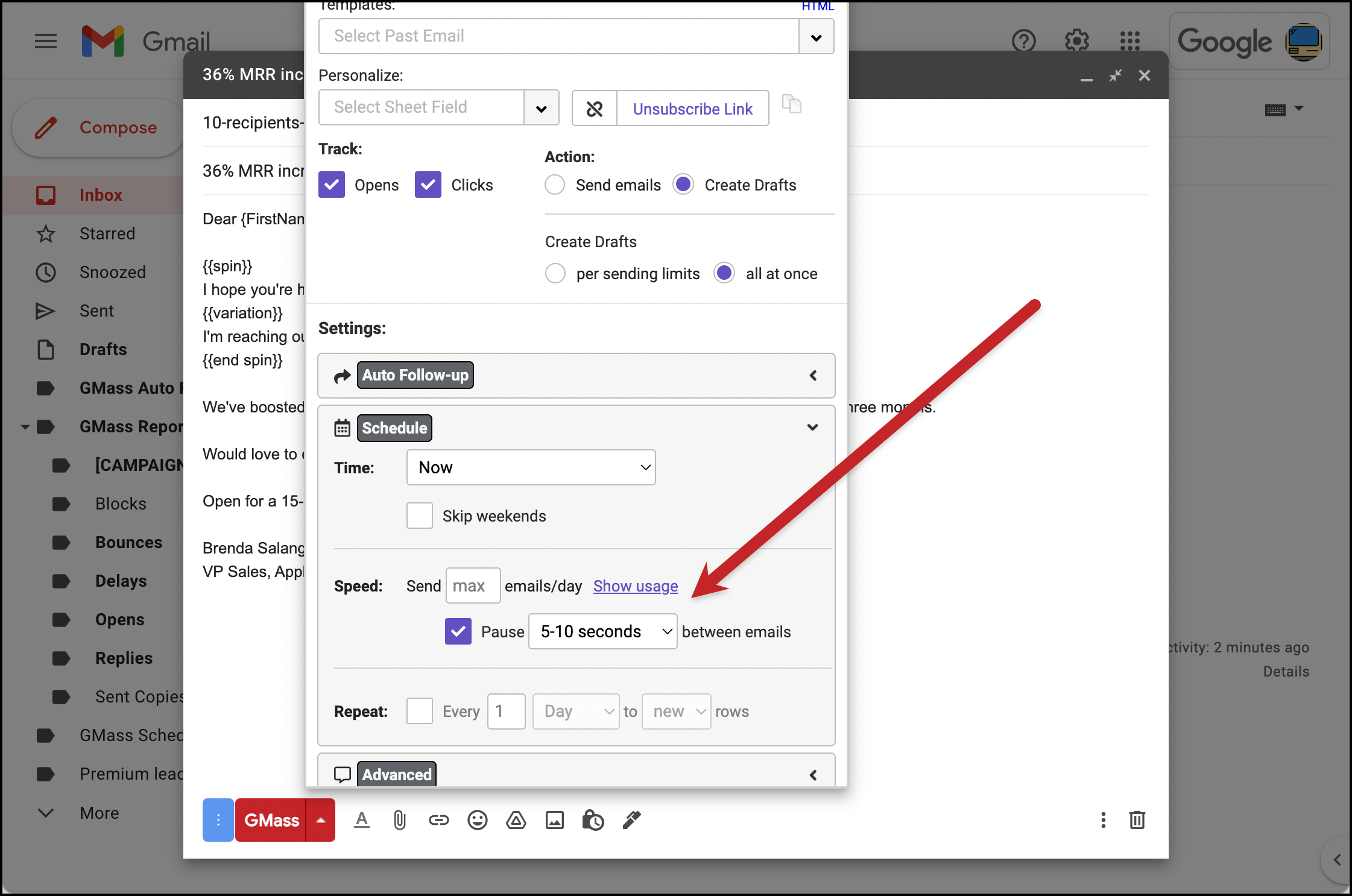Open the Gmail main menu hamburger icon
Image resolution: width=1352 pixels, height=896 pixels.
[x=46, y=42]
